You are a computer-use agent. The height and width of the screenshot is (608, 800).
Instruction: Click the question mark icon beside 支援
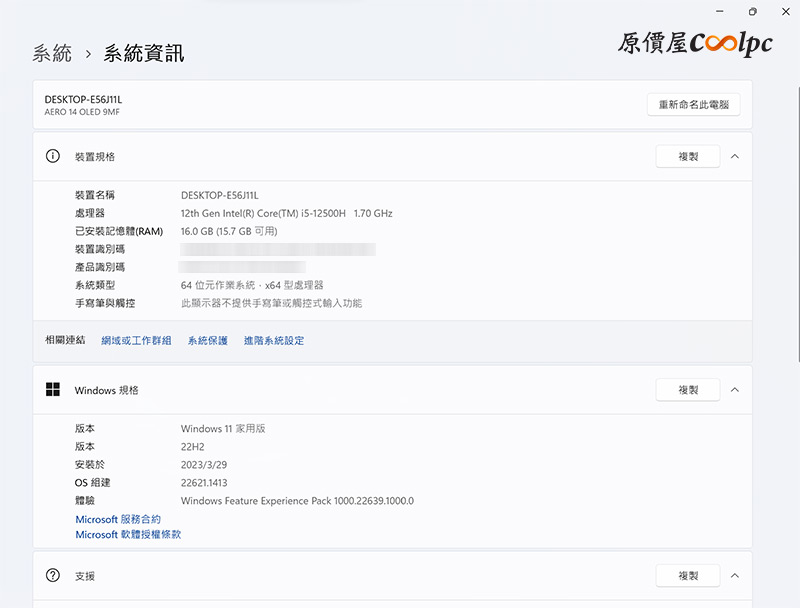coord(53,575)
